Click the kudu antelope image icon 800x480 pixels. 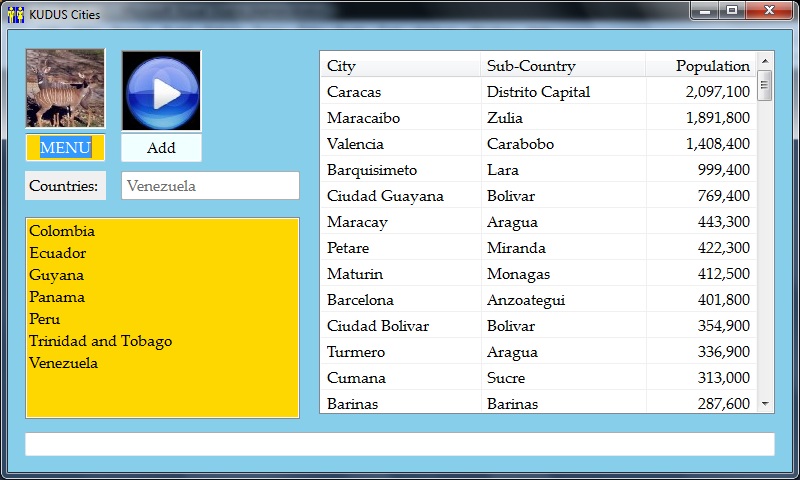click(65, 89)
